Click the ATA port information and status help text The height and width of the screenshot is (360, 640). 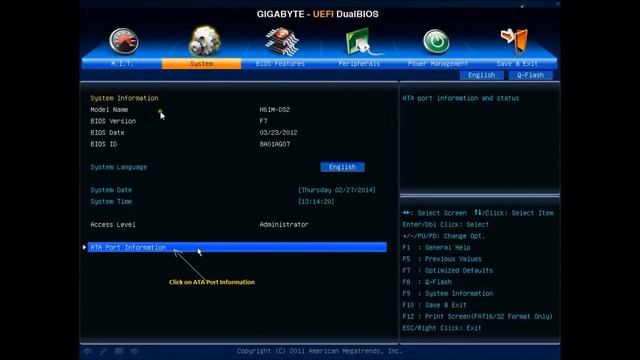(461, 98)
